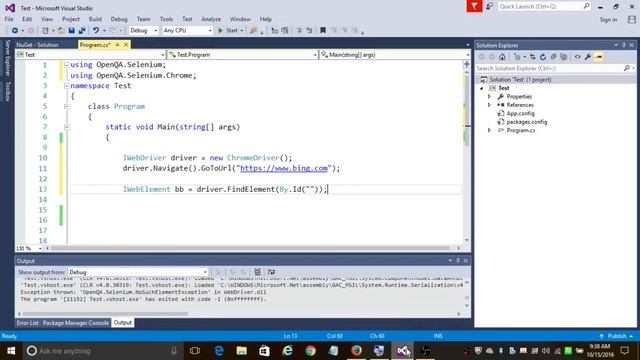640x360 pixels.
Task: Expand the Program.cs node in Solution Explorer
Action: (x=489, y=130)
